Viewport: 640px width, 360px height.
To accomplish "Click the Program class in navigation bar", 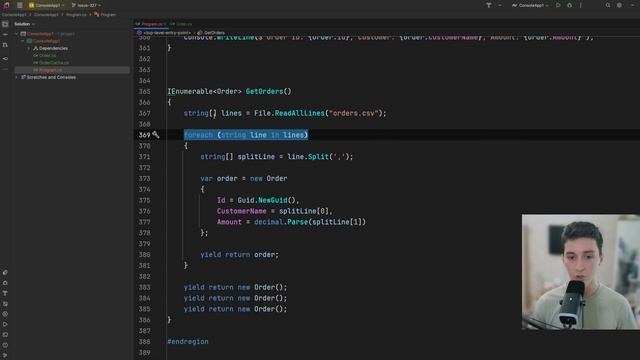I will tap(105, 15).
